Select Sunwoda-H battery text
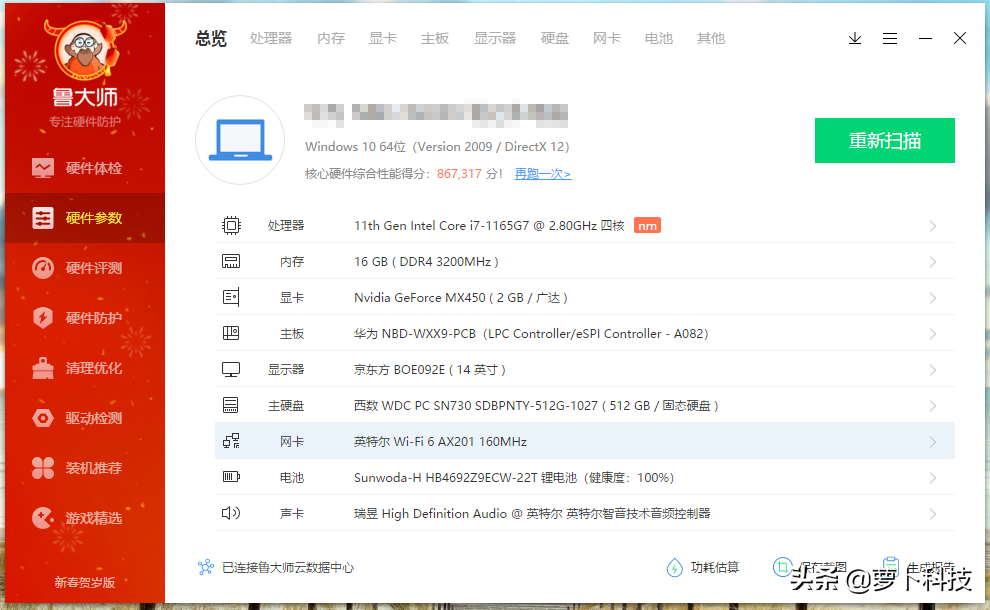This screenshot has height=610, width=990. click(x=514, y=477)
